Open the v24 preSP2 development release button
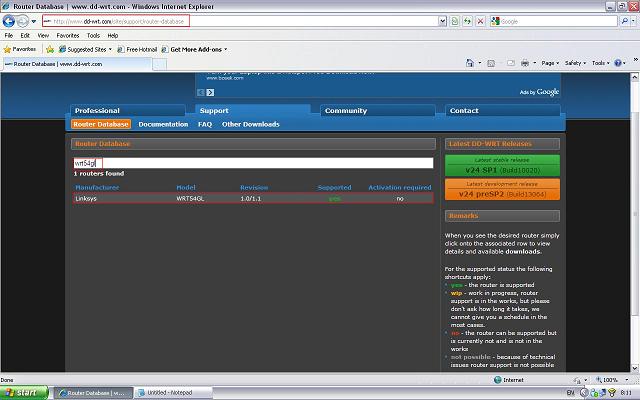 (x=502, y=189)
